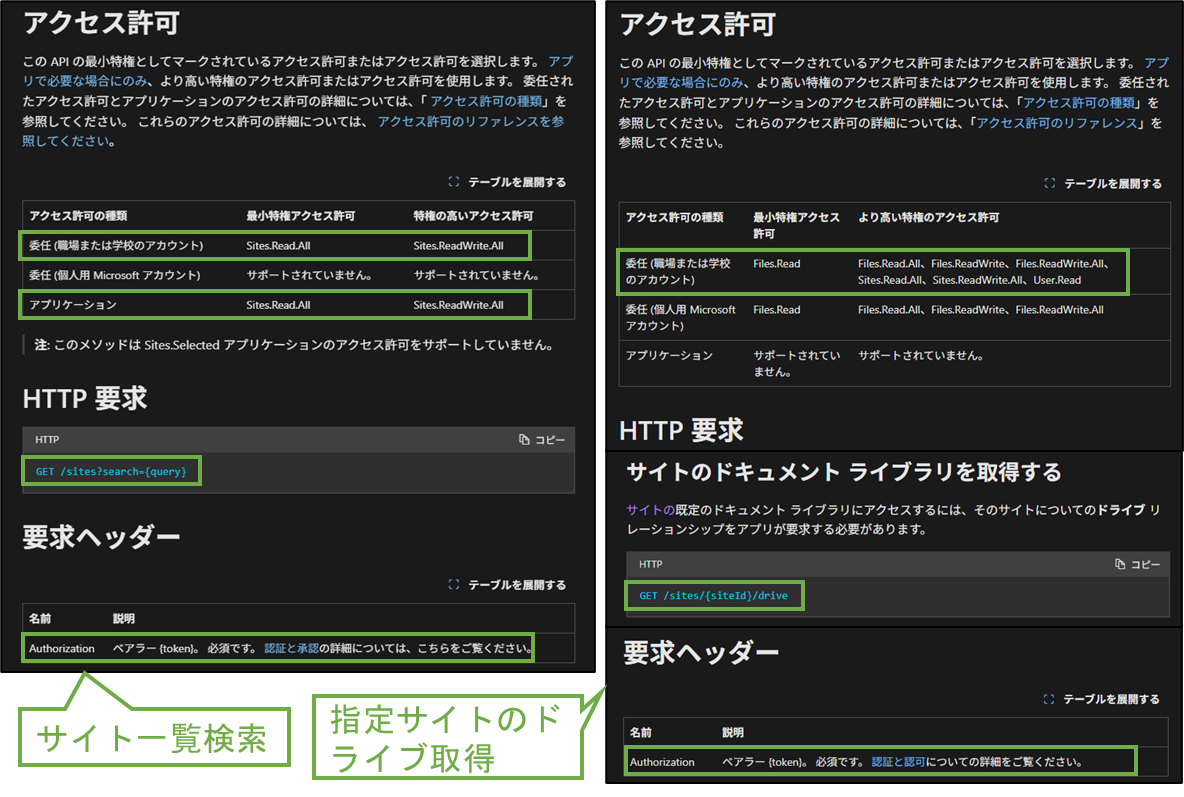Click 'コピー' label in left HTTP block
Screen dimensions: 1184x797
tap(550, 440)
